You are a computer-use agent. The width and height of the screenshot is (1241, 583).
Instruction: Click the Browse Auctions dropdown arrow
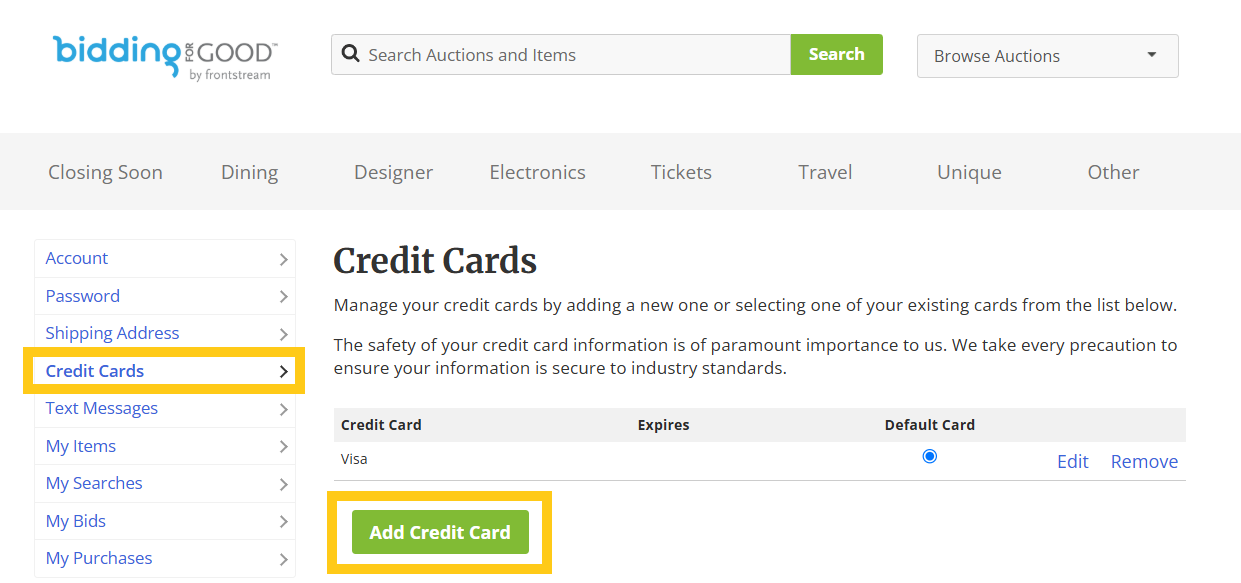point(1151,55)
